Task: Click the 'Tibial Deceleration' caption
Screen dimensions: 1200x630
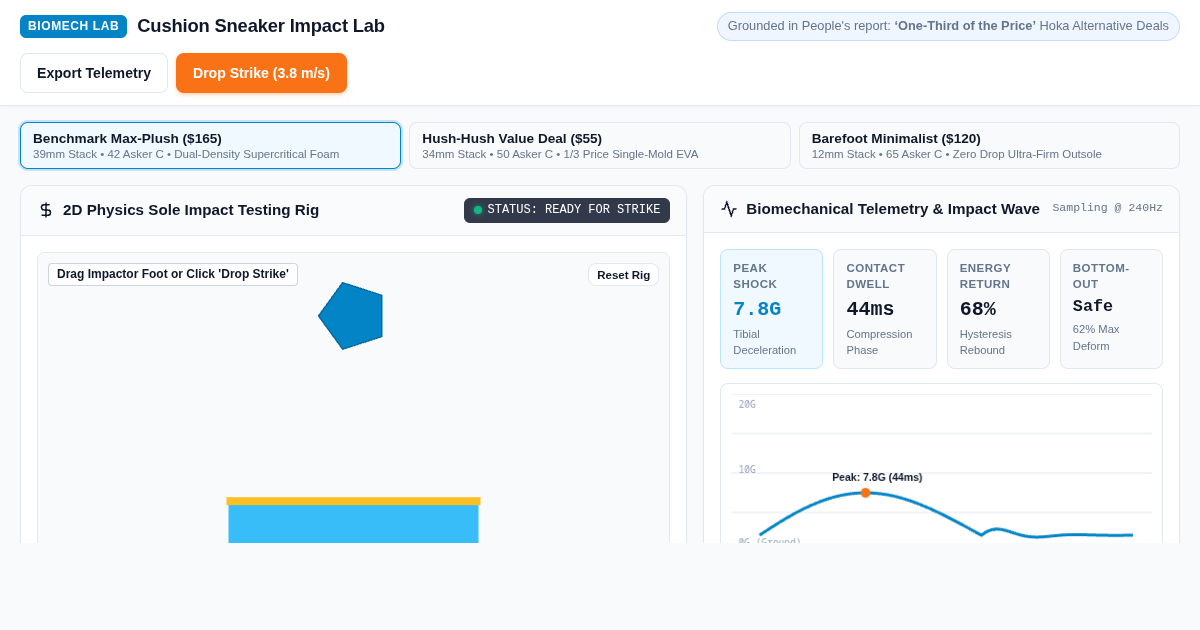Action: click(x=765, y=342)
